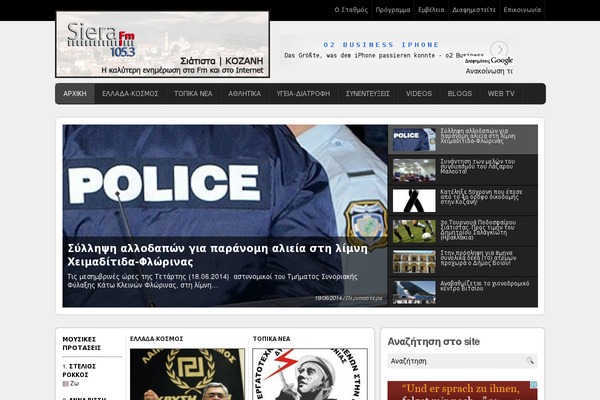Click the Περισσότερα read-more link
600x400 pixels.
point(364,298)
